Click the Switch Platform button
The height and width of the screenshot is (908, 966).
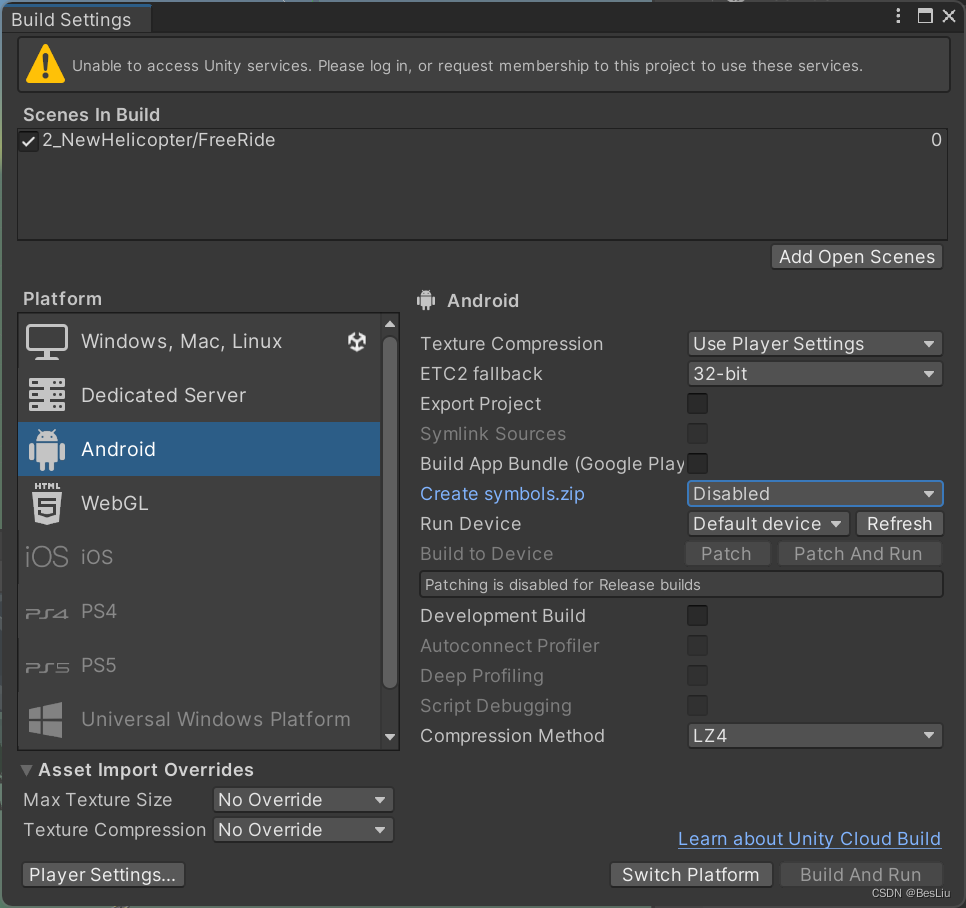[x=691, y=875]
